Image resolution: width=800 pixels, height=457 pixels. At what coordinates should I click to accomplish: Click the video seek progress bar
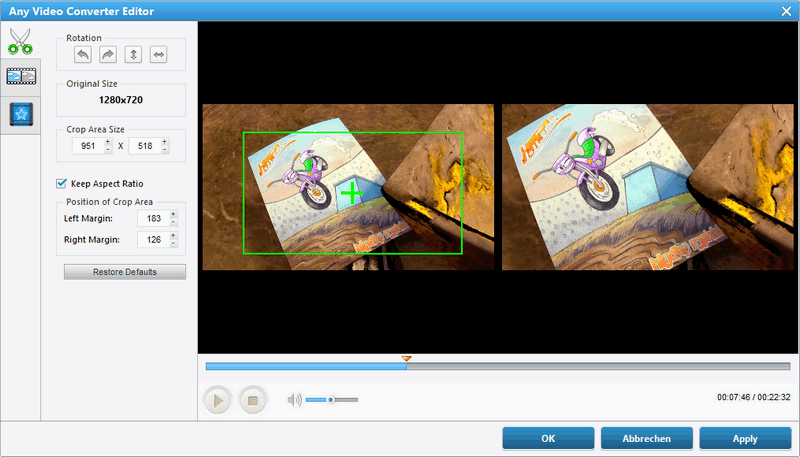[498, 366]
